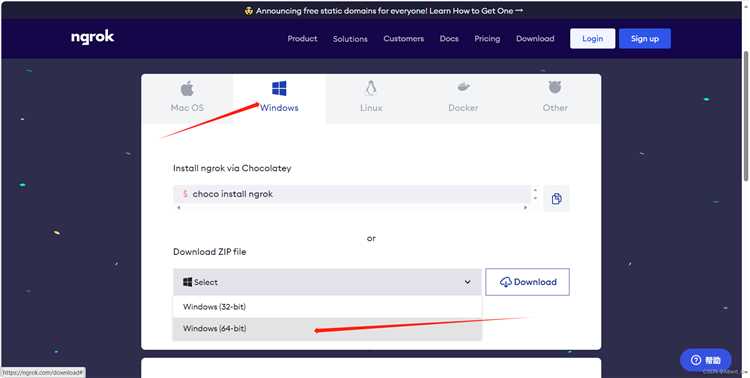Open the Pricing page
Screen dimensions: 750x378
pos(487,39)
